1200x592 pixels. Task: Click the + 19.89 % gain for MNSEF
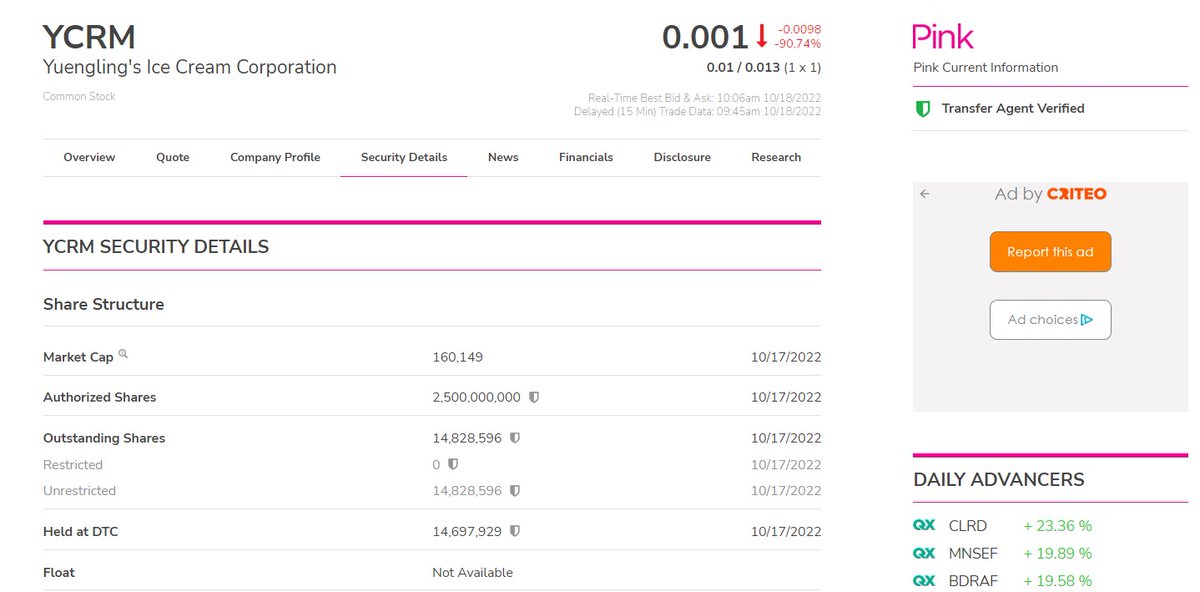tap(1057, 553)
